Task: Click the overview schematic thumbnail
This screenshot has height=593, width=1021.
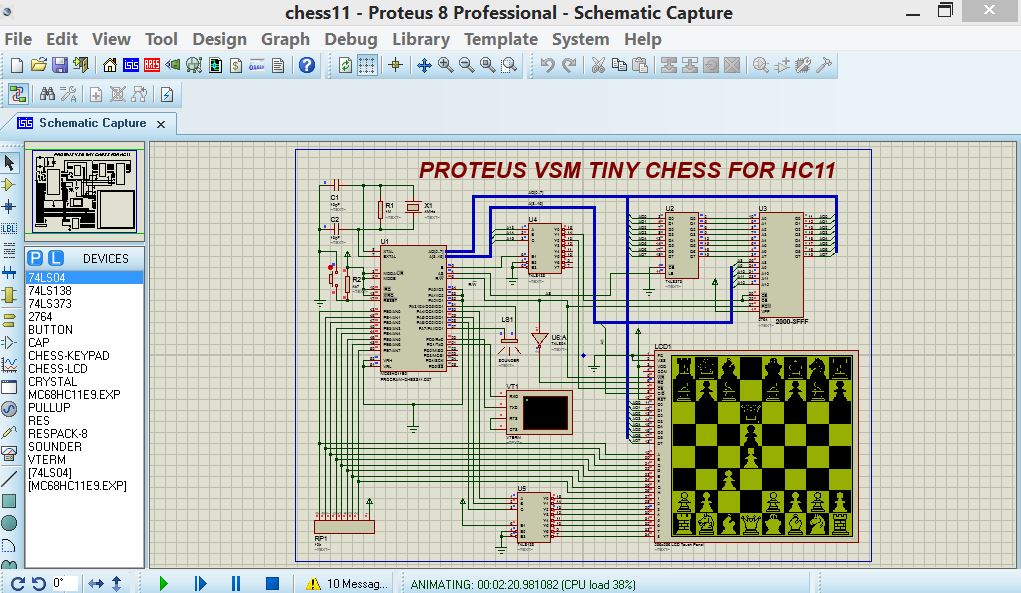Action: [x=85, y=191]
